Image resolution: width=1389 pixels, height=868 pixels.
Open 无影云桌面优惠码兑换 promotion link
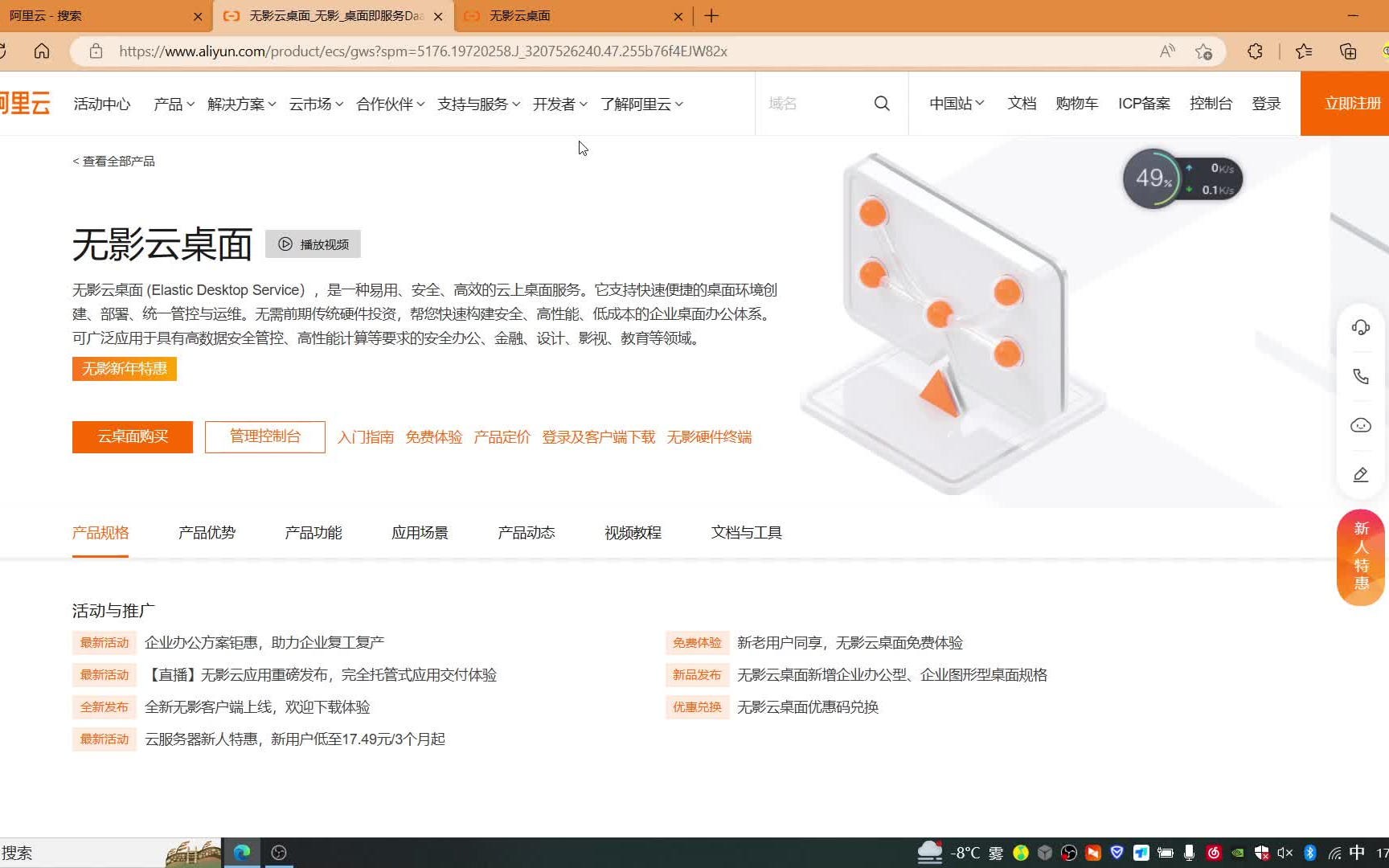click(808, 707)
